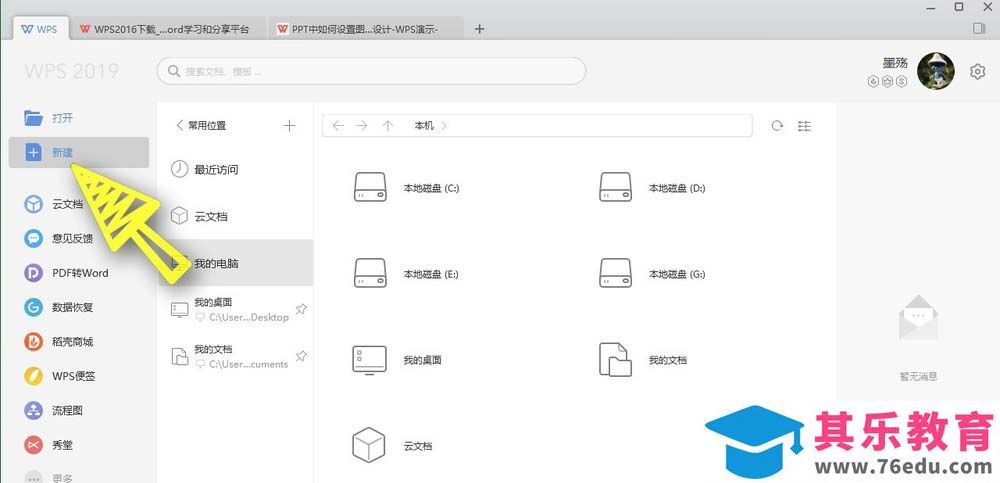Collapse 常用位置 back chevron
1000x483 pixels.
(180, 125)
